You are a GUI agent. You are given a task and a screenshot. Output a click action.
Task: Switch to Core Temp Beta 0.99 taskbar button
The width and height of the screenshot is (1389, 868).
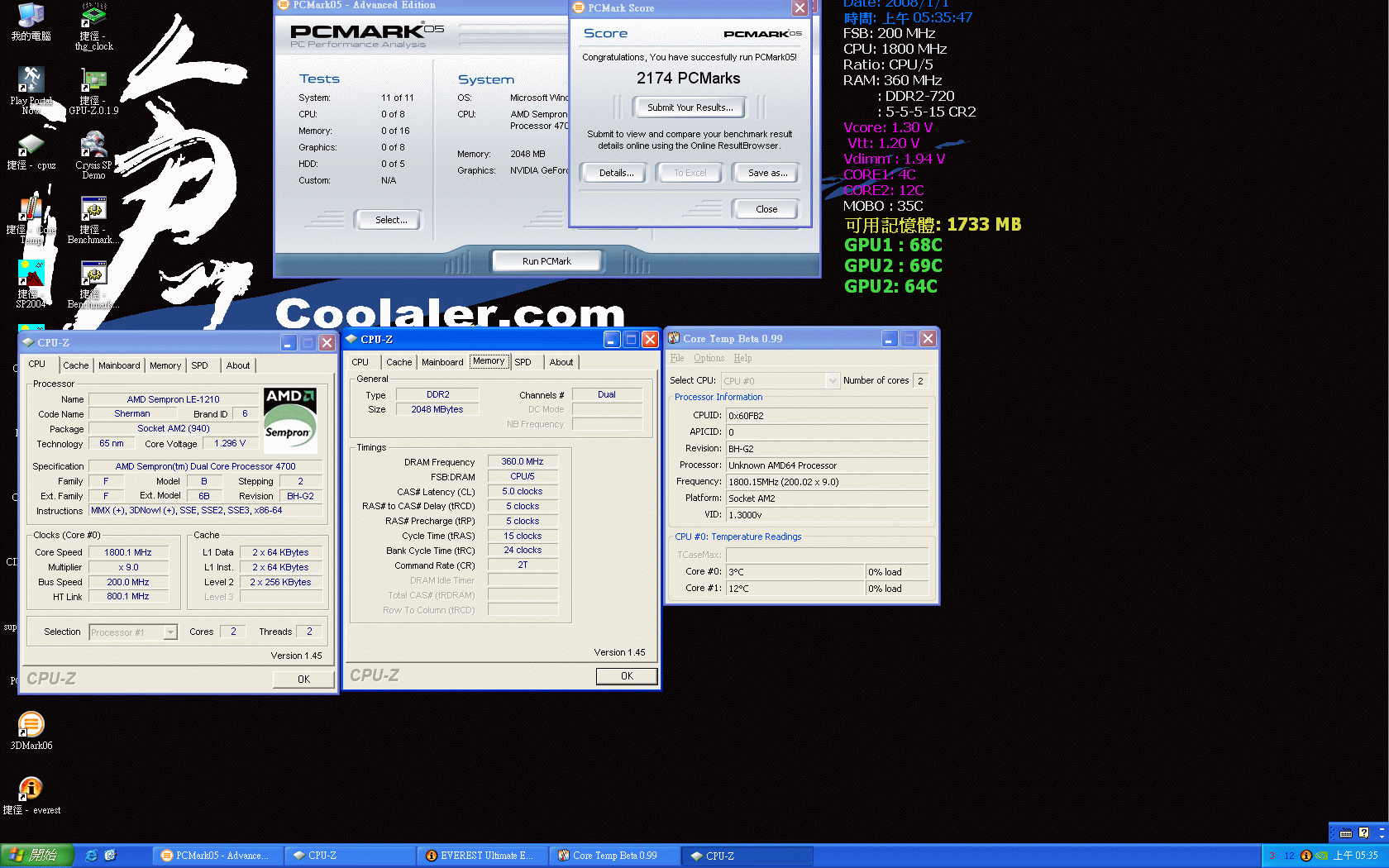click(615, 856)
